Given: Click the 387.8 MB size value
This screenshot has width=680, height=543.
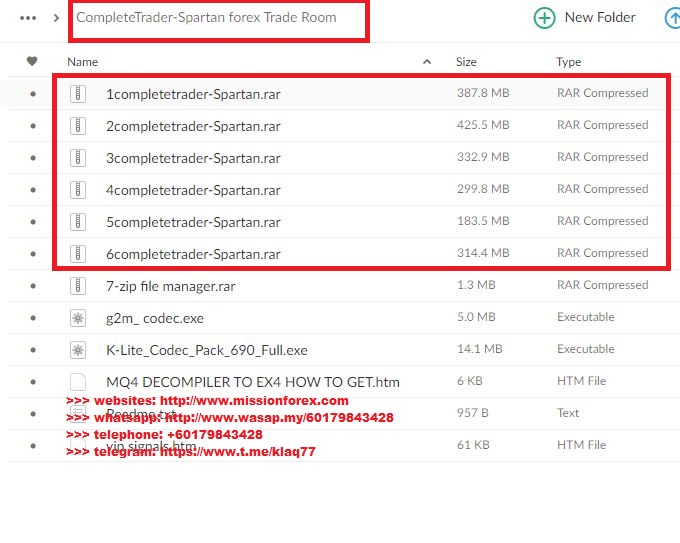Looking at the screenshot, I should (483, 93).
